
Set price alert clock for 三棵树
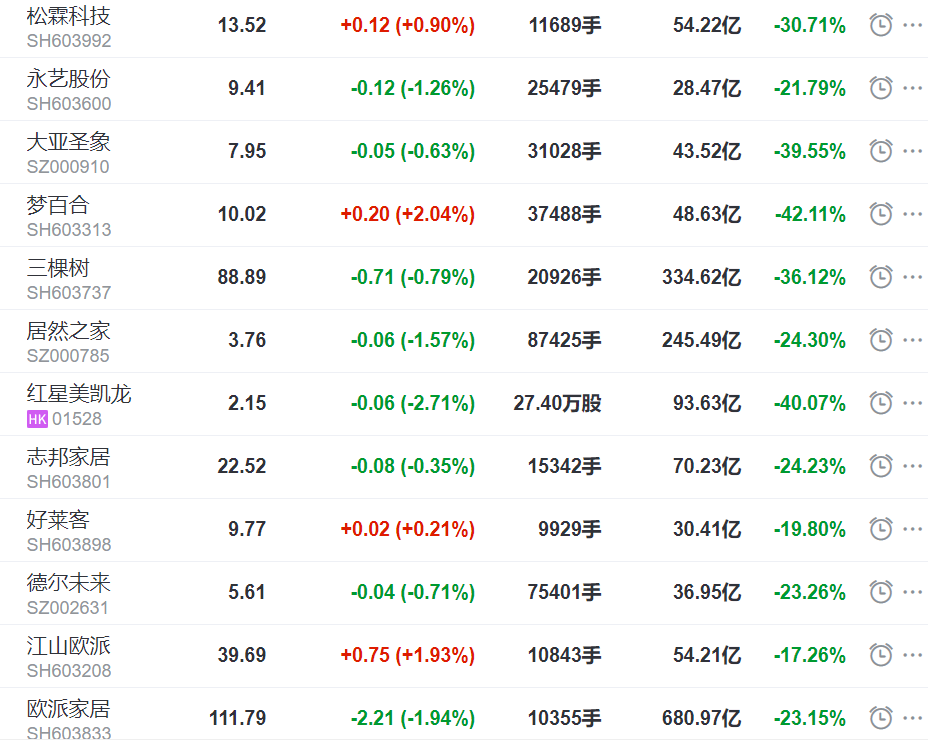tap(881, 276)
